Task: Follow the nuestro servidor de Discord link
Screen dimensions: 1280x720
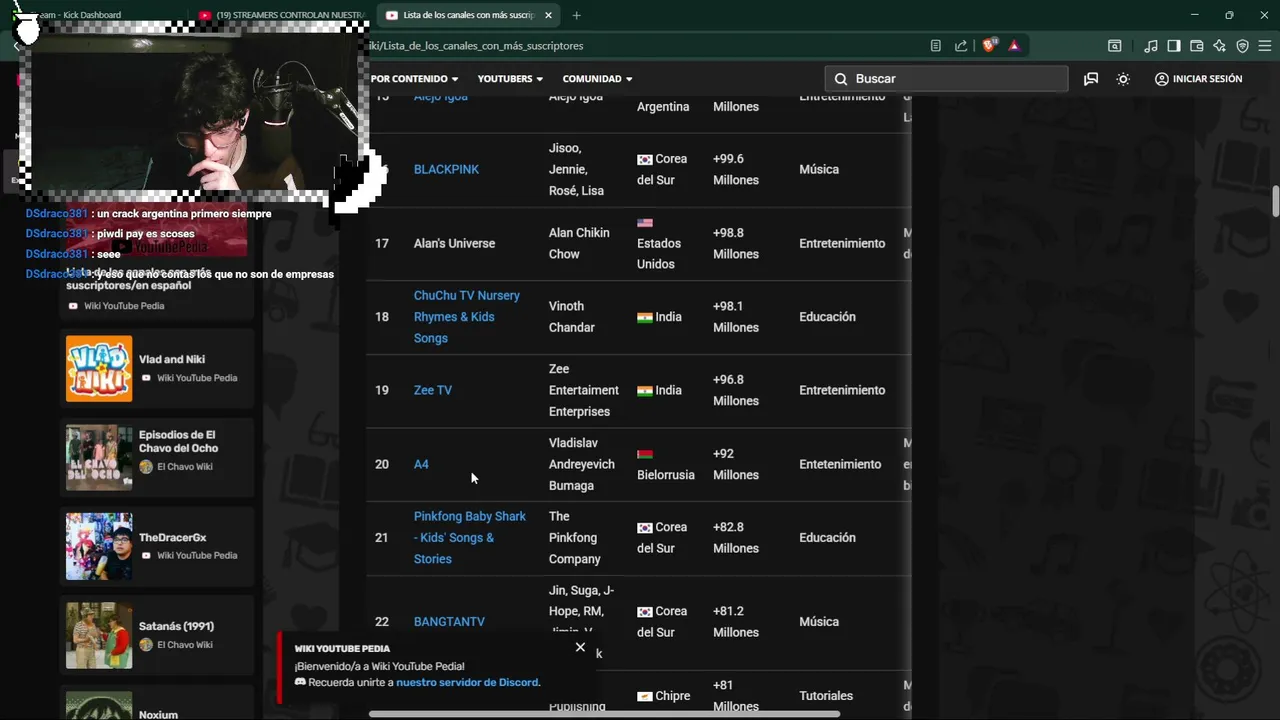Action: (x=468, y=683)
